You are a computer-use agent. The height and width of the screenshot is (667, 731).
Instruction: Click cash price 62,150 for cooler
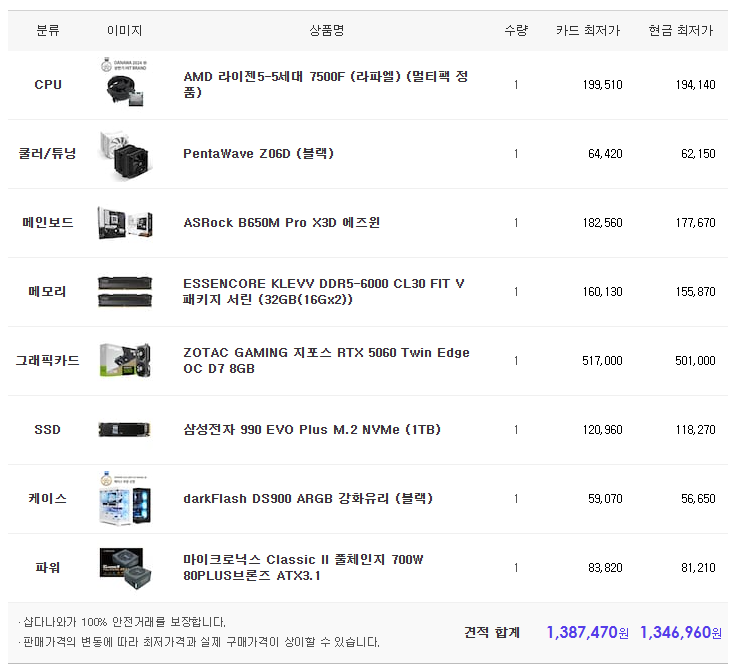coord(698,153)
